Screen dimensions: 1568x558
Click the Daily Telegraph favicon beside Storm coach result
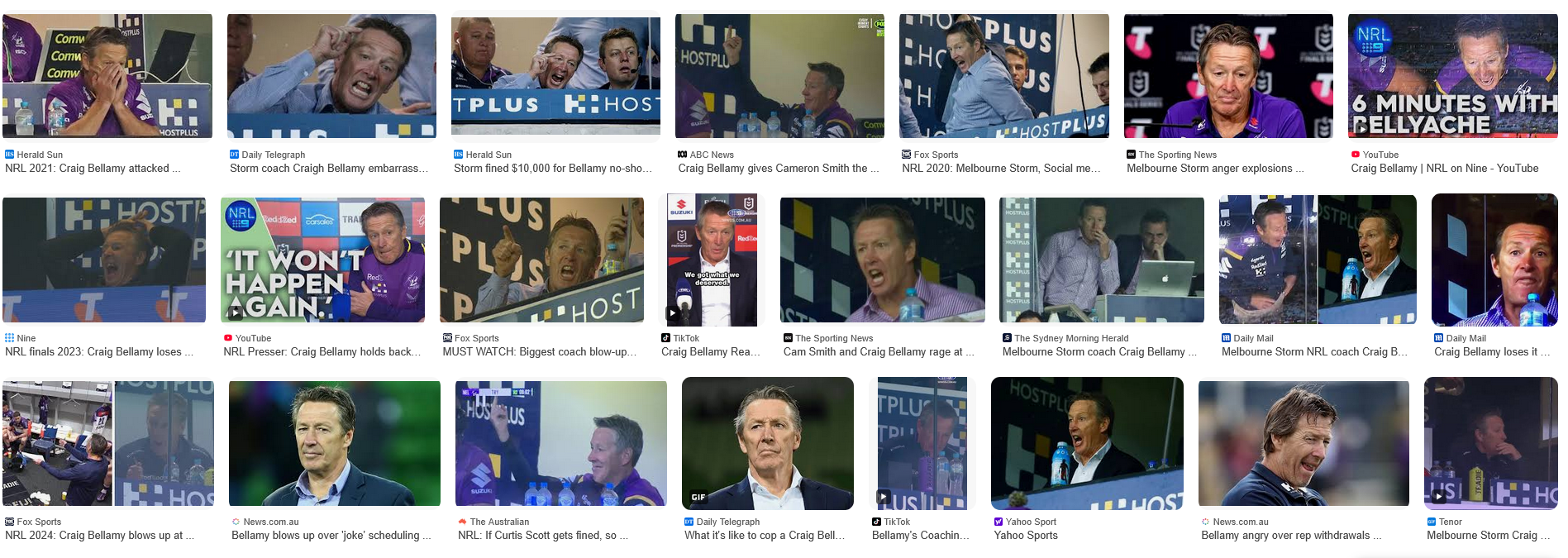tap(234, 155)
